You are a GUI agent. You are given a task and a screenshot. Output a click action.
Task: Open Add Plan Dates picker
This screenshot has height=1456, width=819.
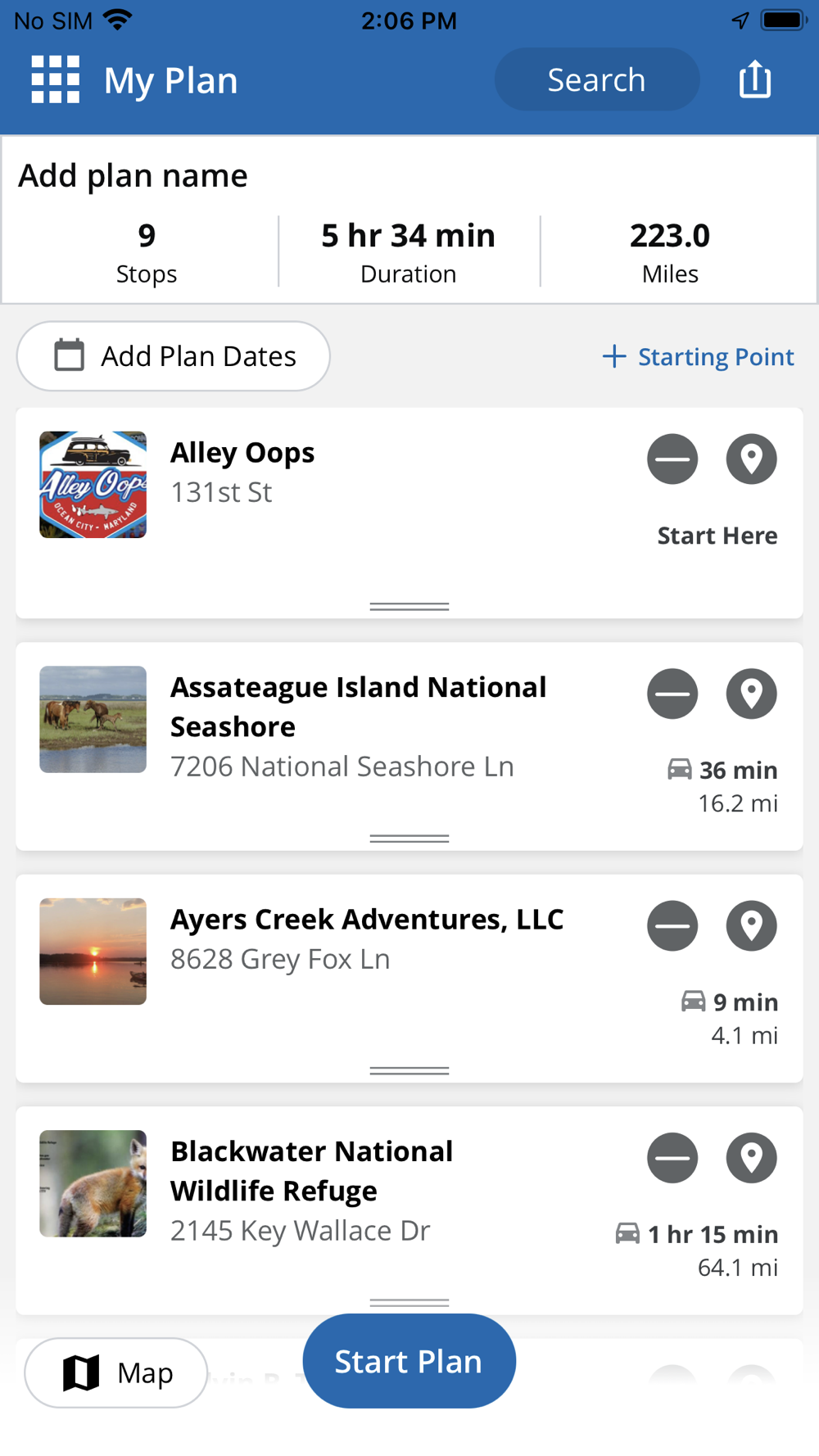[174, 356]
